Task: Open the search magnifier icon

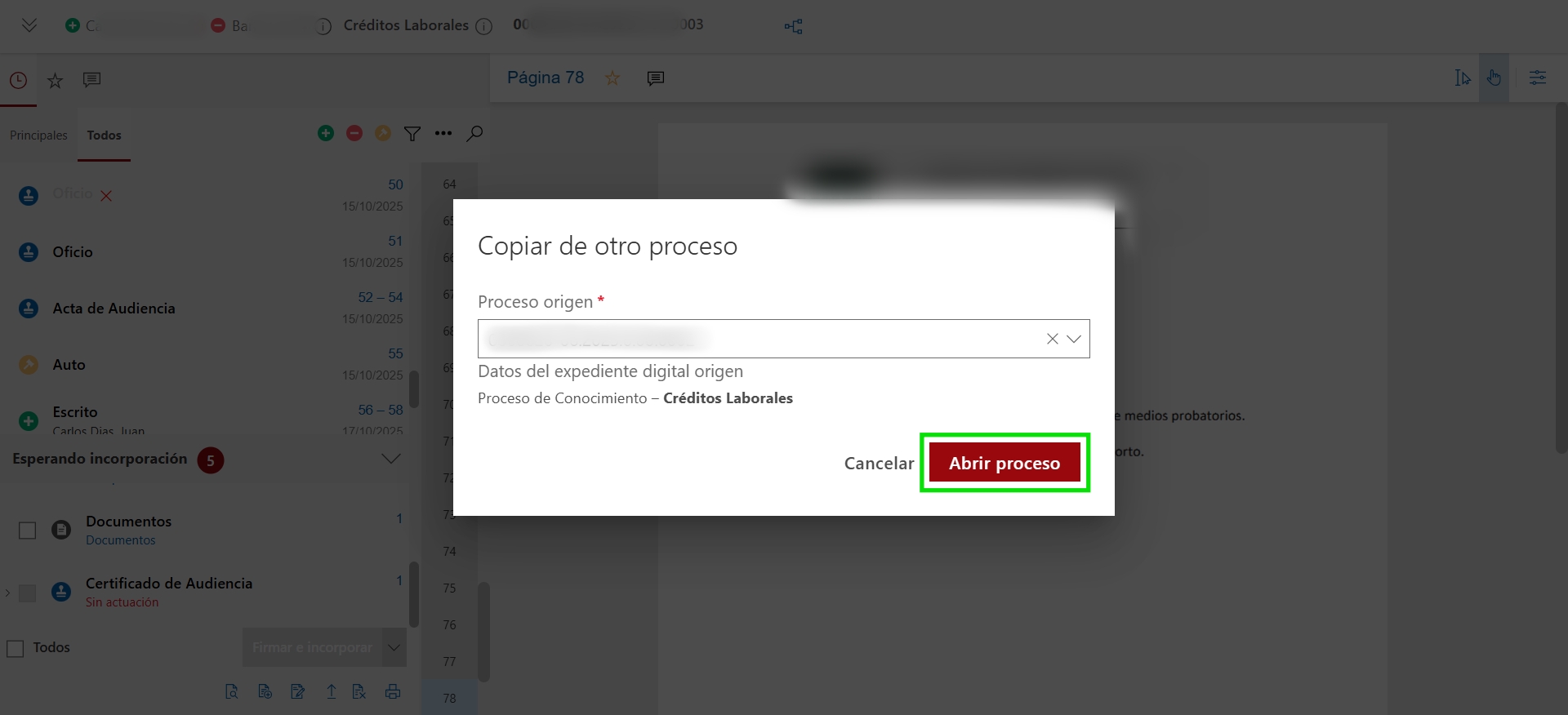Action: [474, 134]
